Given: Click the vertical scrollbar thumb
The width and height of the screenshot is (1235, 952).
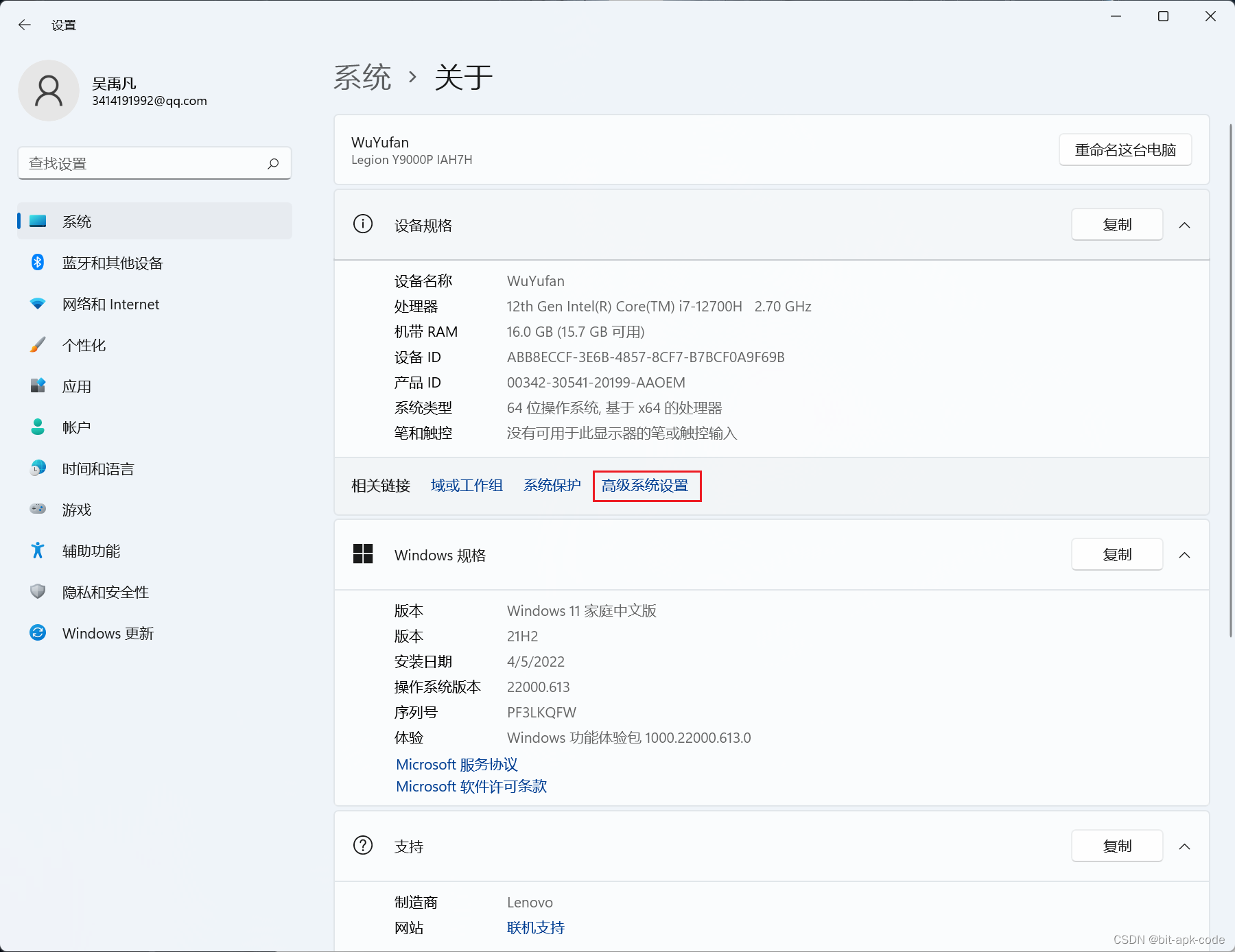Looking at the screenshot, I should (1231, 381).
